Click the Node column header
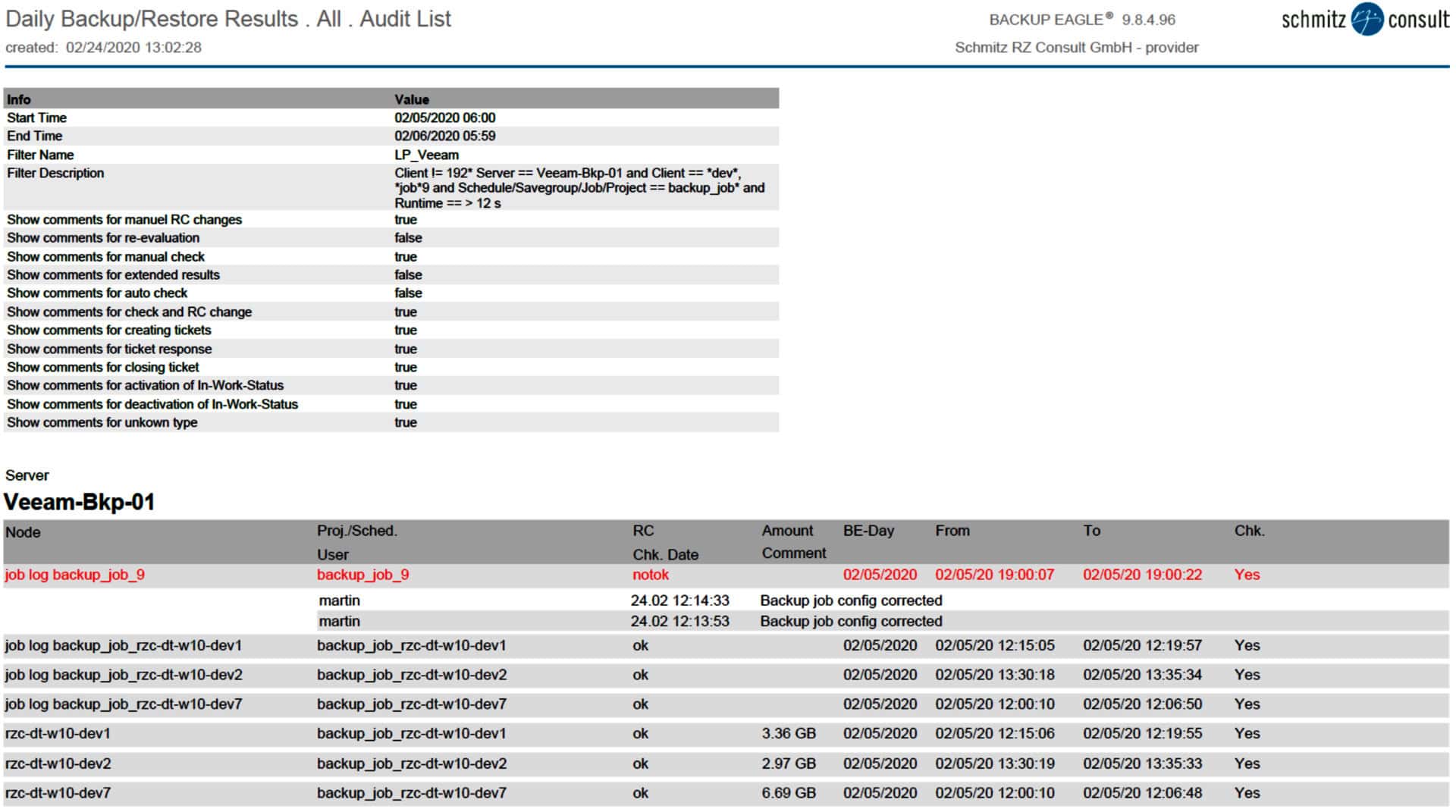Screen dimensions: 1456x812 point(23,532)
